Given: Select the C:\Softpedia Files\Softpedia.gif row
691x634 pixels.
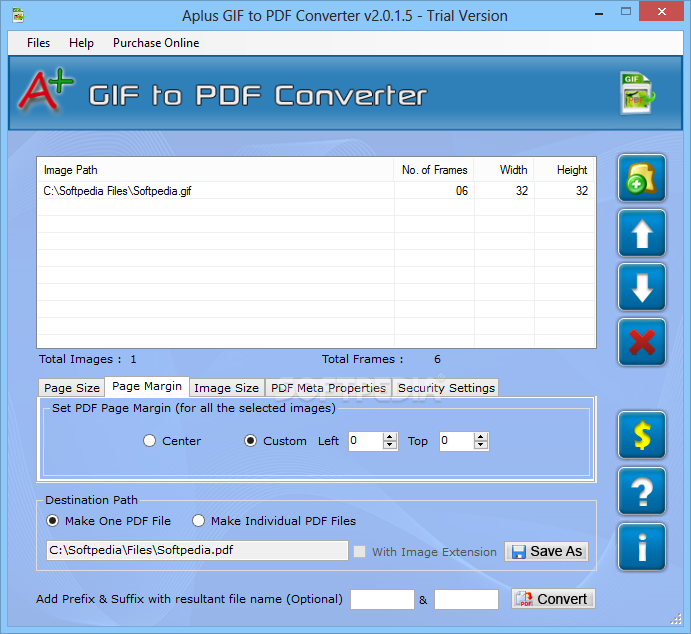Looking at the screenshot, I should (316, 191).
